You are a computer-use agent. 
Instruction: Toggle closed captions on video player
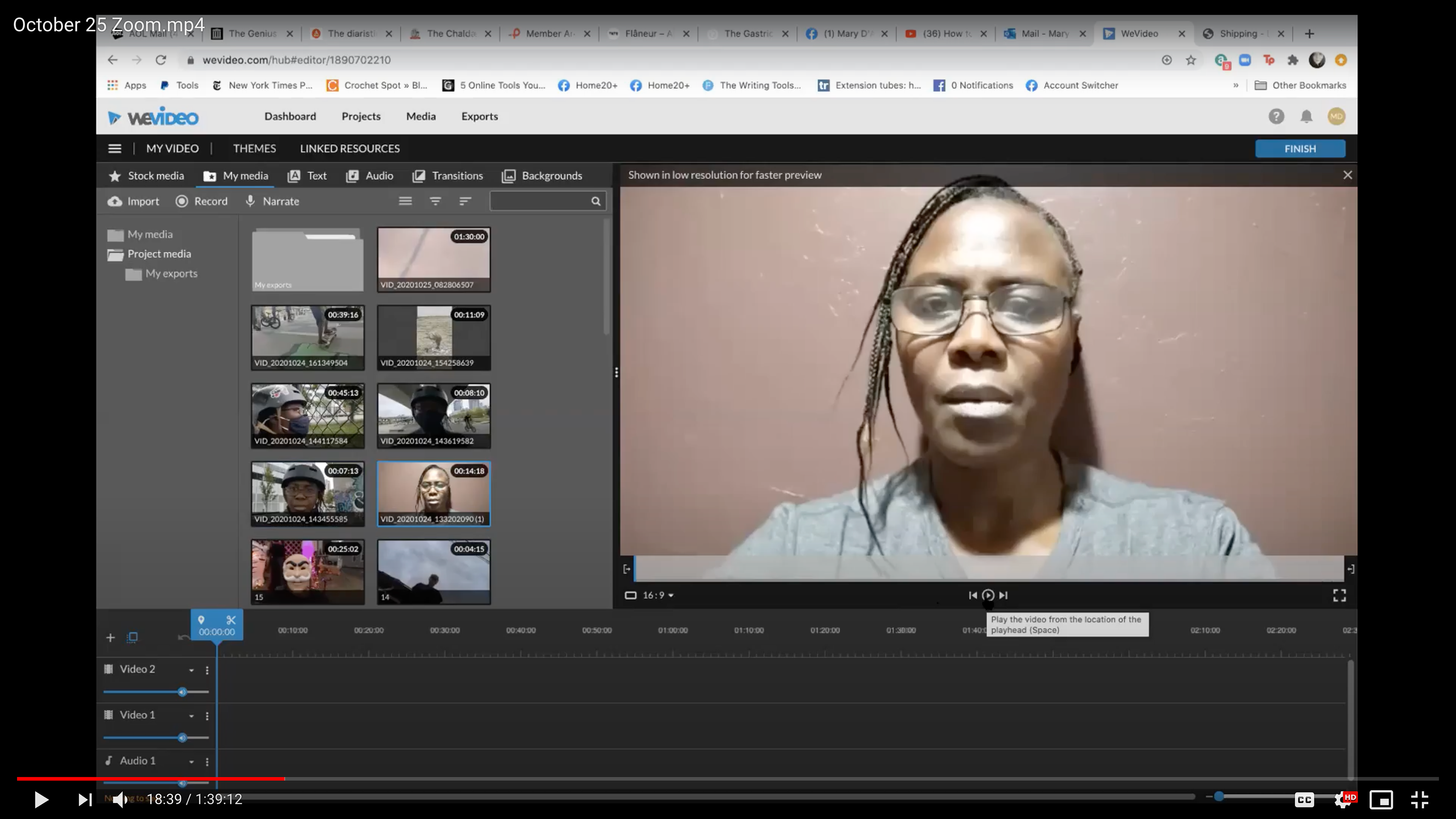pyautogui.click(x=1304, y=799)
